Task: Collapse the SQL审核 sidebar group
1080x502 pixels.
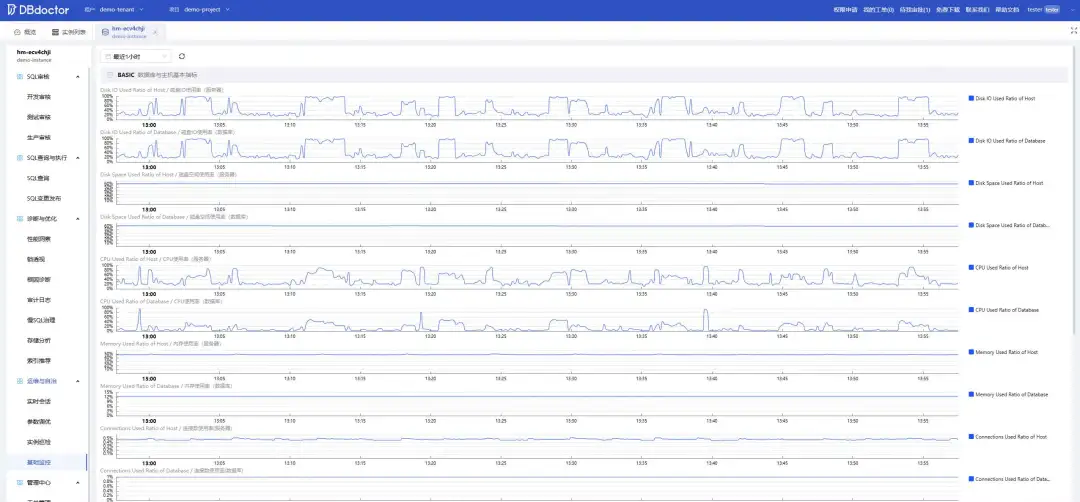Action: (x=78, y=76)
